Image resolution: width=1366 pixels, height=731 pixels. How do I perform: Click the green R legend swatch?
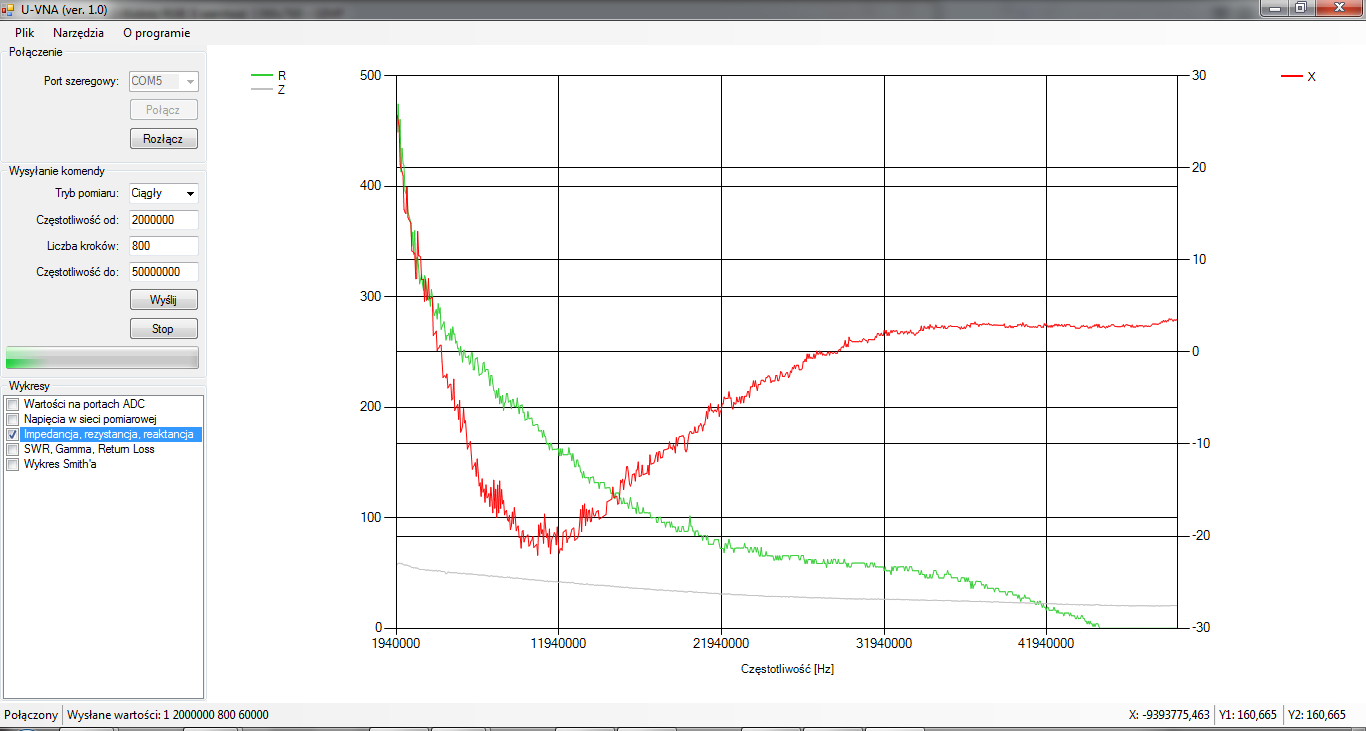[x=262, y=75]
